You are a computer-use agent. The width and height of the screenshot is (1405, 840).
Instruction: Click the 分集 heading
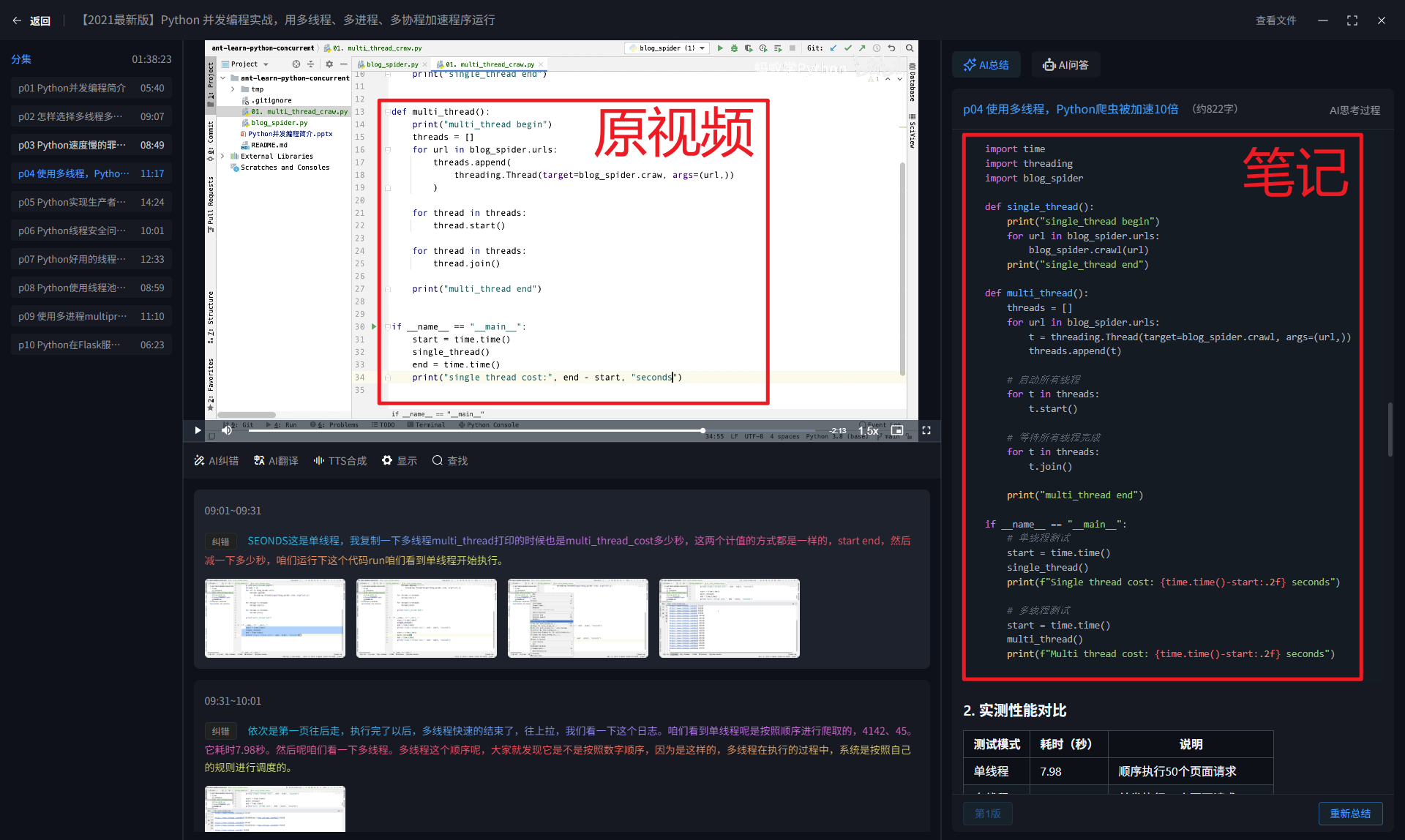21,59
